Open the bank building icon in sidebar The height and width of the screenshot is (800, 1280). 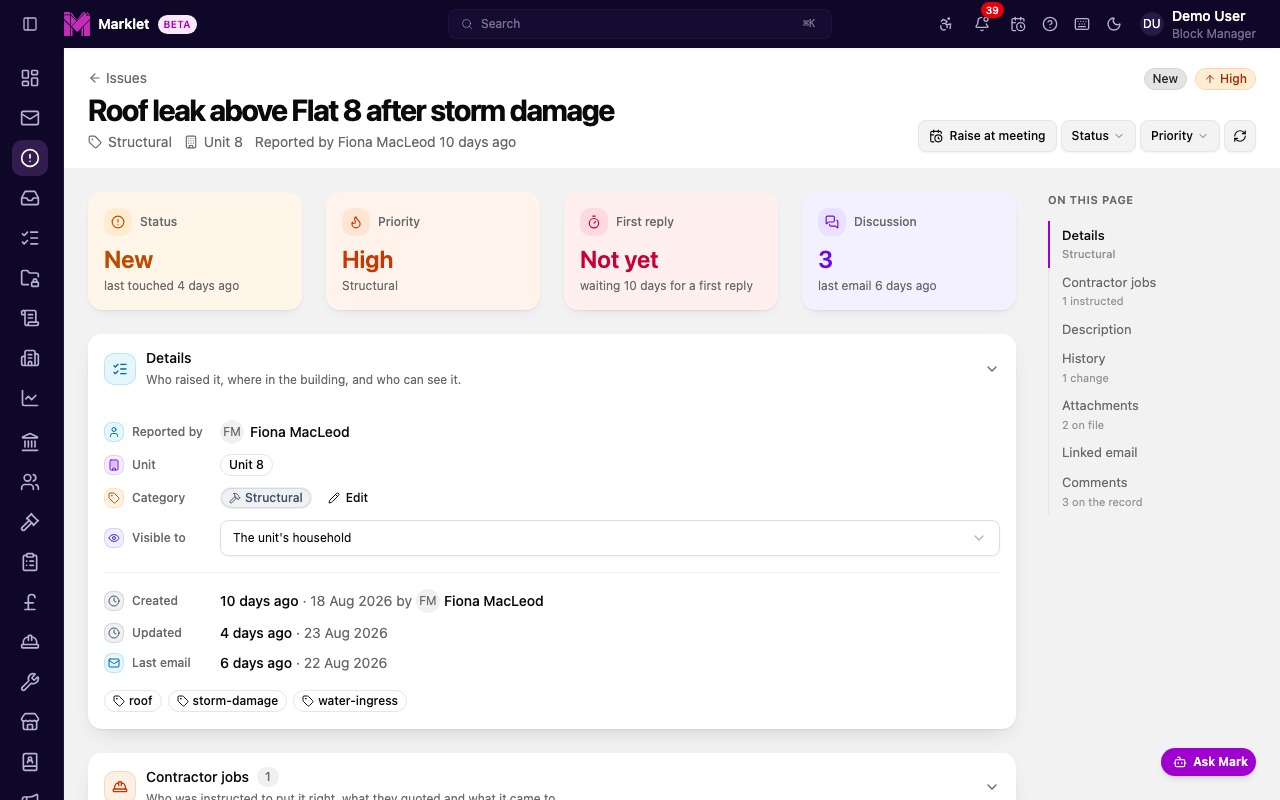[30, 442]
